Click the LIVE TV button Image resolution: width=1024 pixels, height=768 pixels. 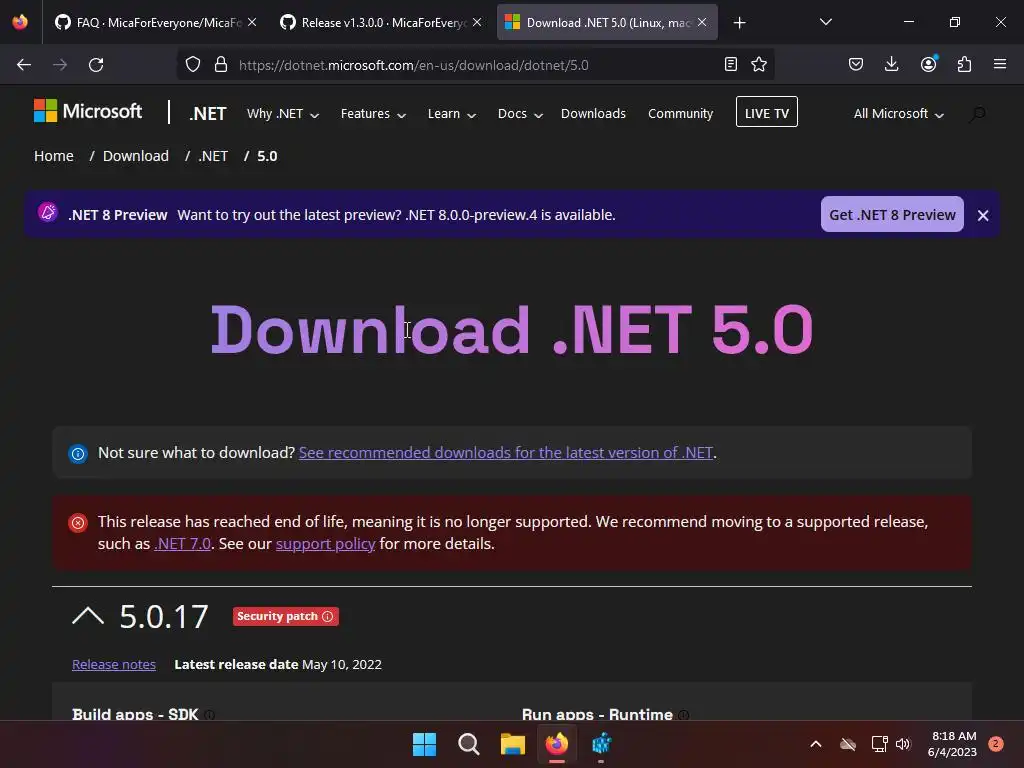click(767, 112)
